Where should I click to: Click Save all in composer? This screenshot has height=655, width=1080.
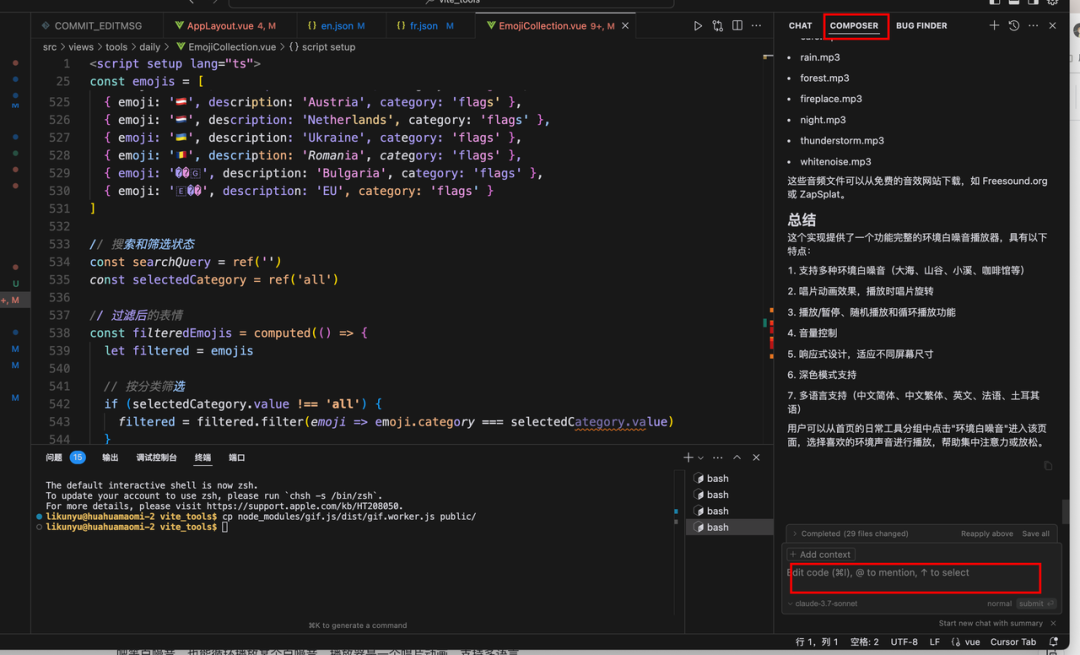[1035, 534]
